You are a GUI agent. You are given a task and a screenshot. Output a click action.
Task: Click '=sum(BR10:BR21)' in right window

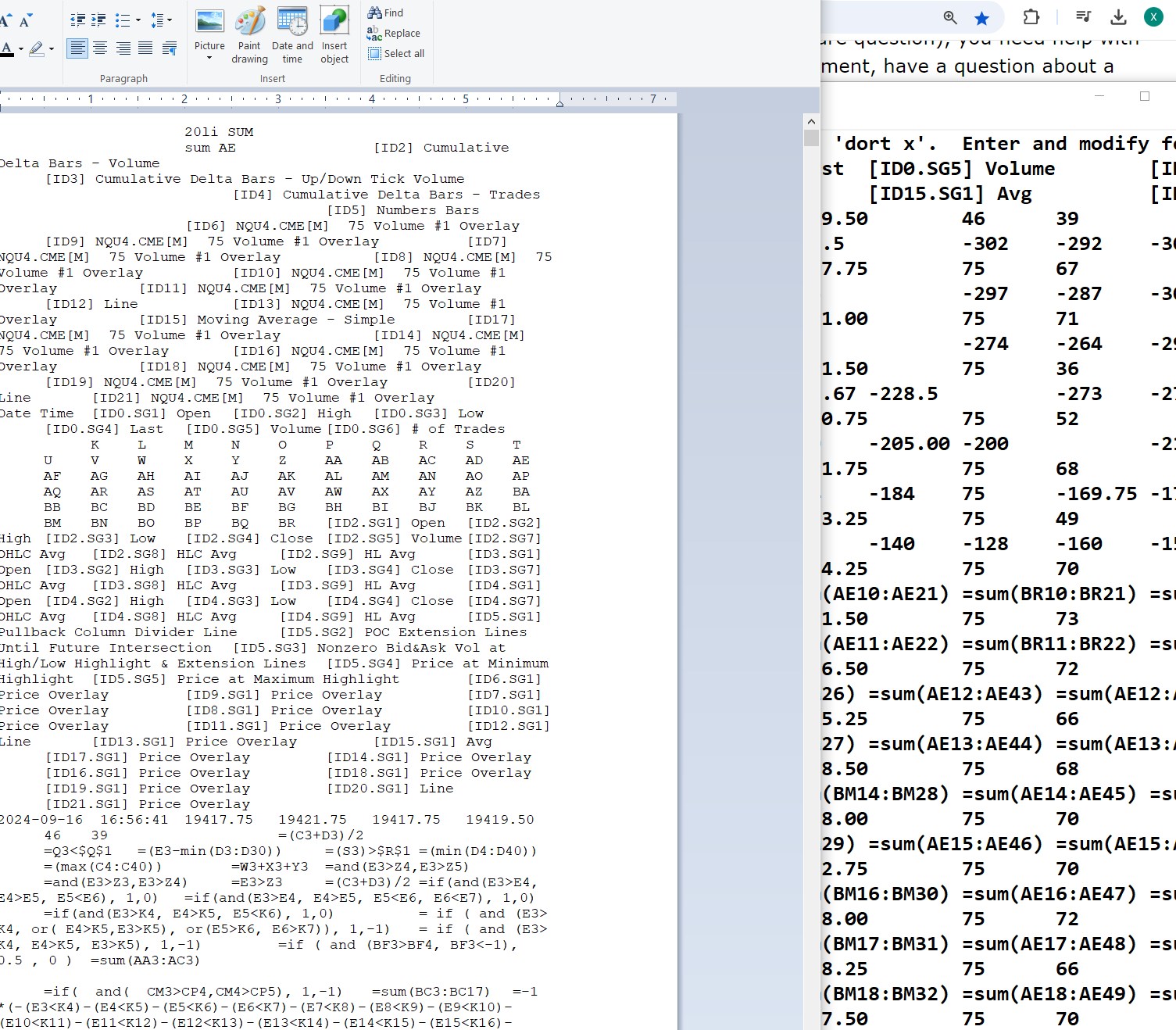pyautogui.click(x=1049, y=594)
